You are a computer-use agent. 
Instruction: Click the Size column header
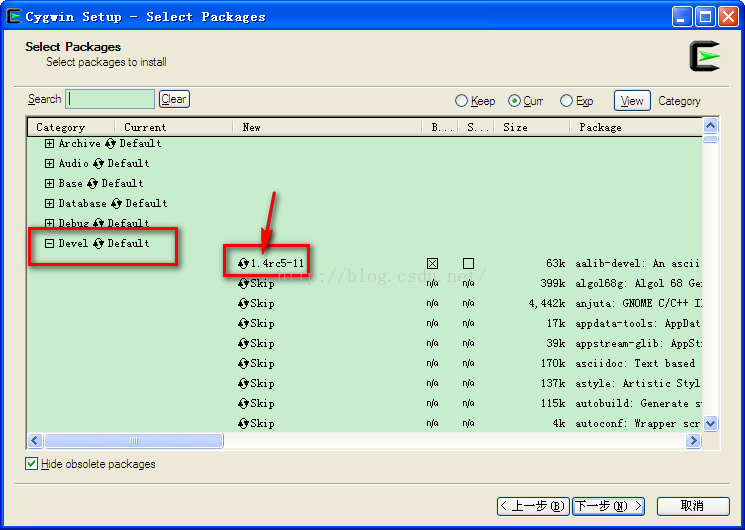point(532,127)
